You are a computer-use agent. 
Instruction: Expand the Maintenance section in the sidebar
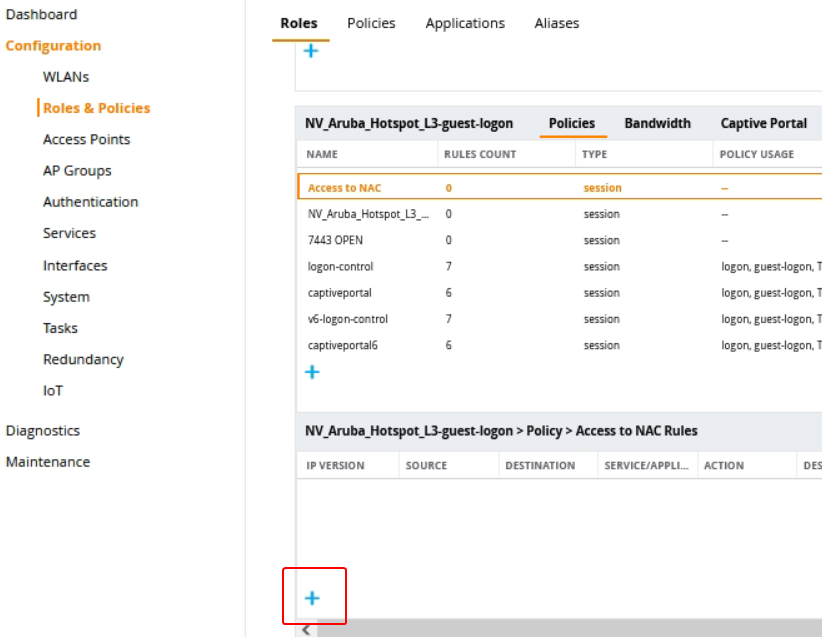point(48,462)
